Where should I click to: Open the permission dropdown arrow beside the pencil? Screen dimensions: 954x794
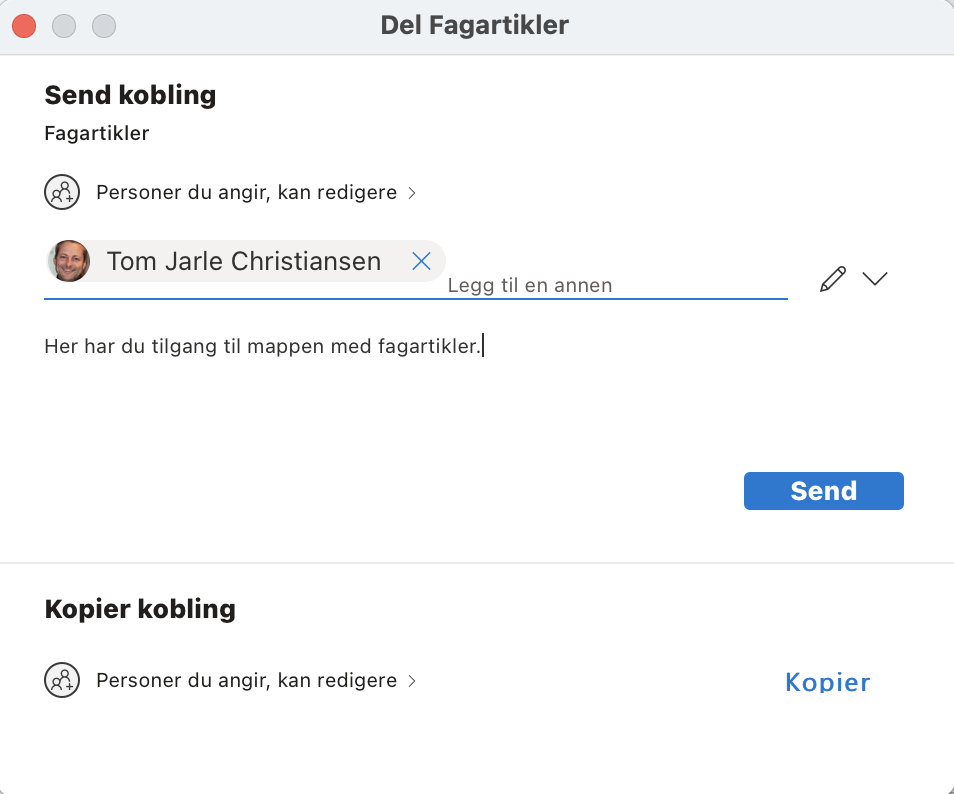coord(875,279)
